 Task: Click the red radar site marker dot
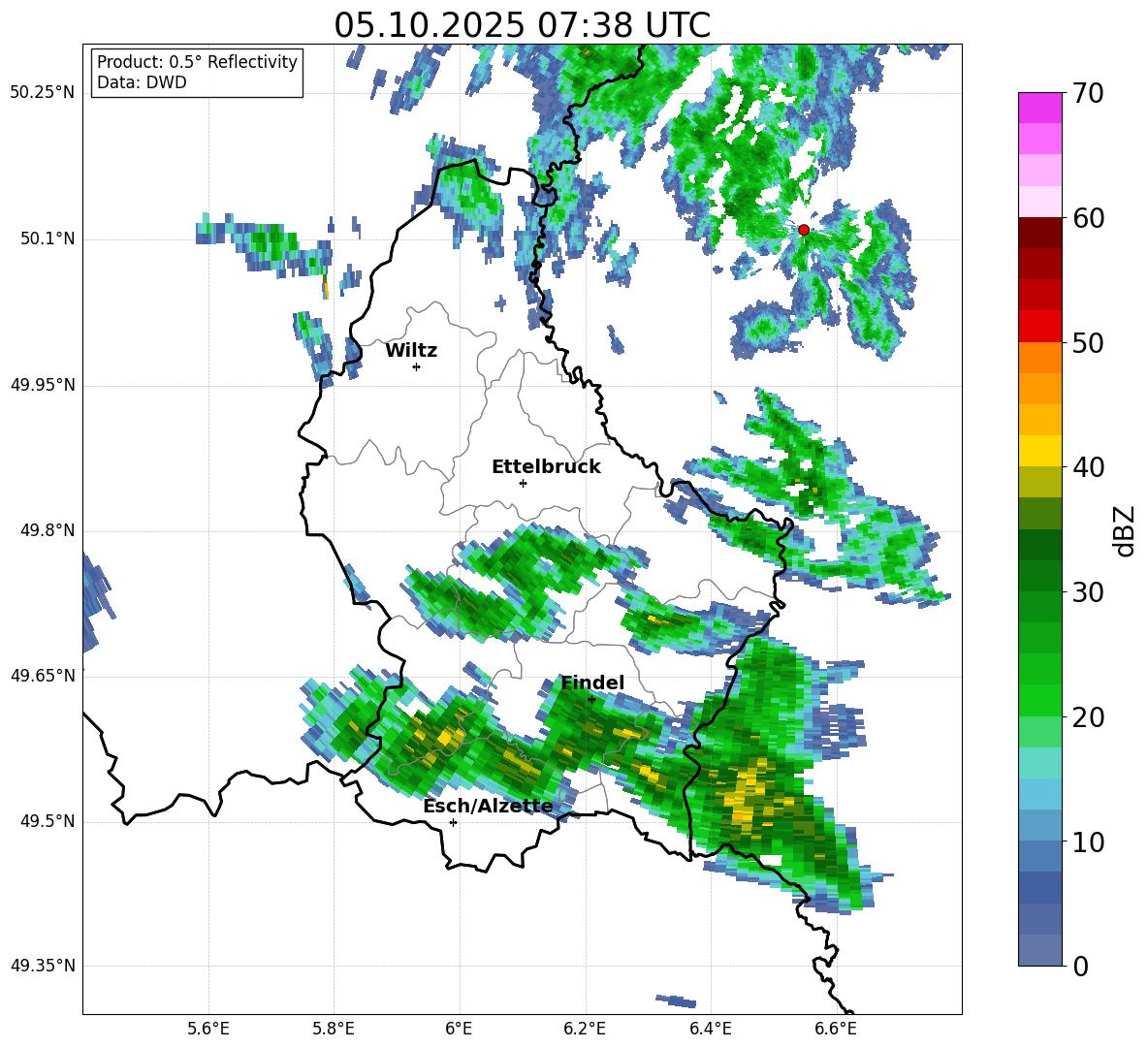click(x=803, y=230)
